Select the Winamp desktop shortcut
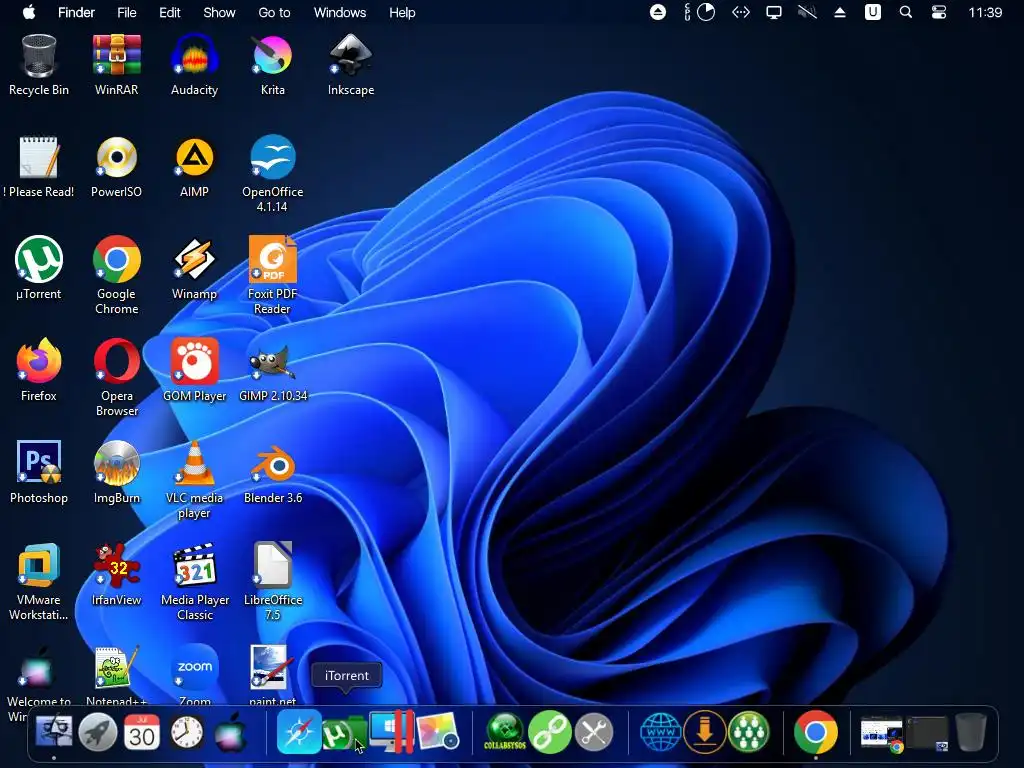The image size is (1024, 768). coord(194,269)
